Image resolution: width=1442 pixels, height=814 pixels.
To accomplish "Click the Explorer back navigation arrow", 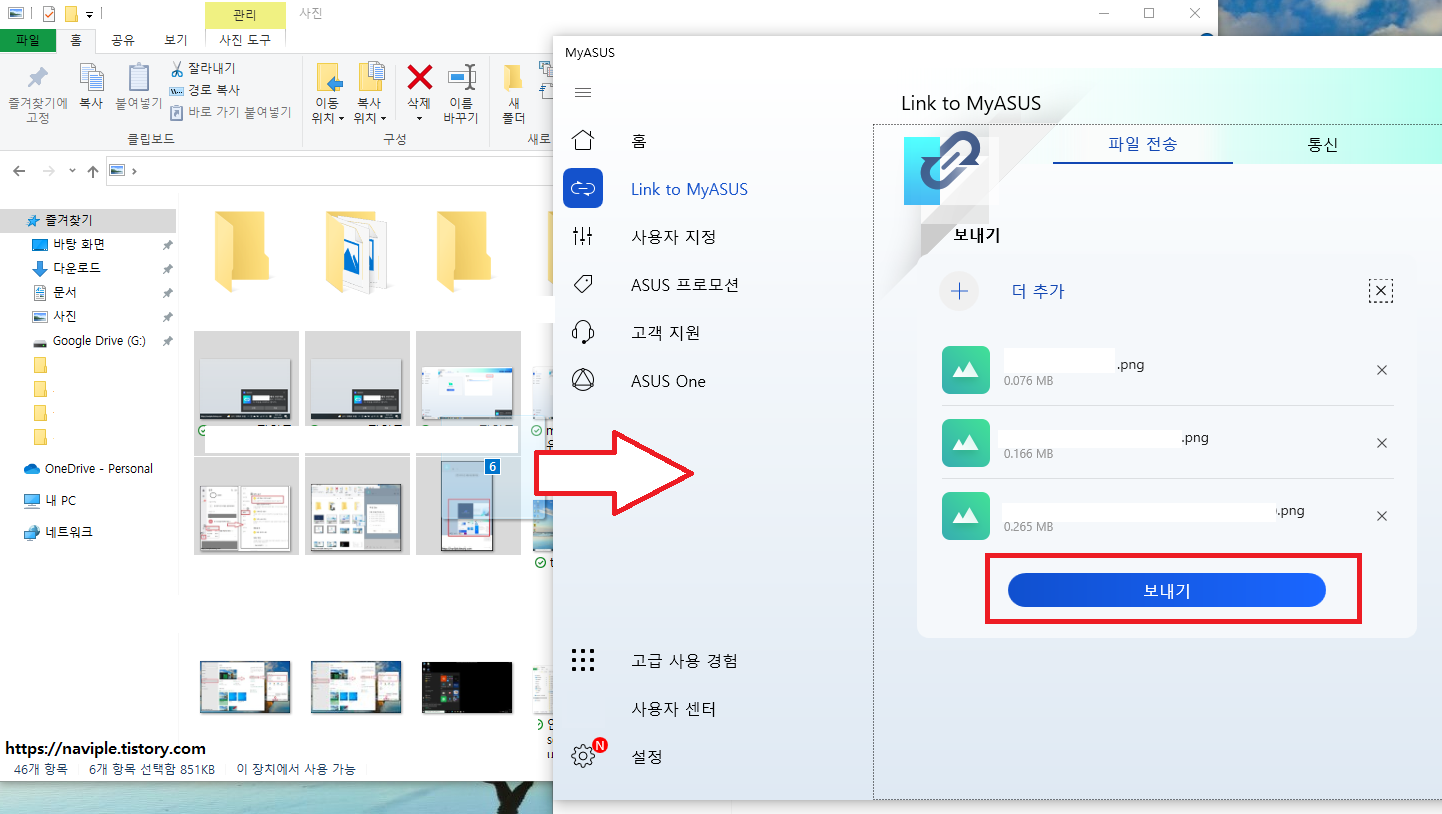I will [x=18, y=171].
